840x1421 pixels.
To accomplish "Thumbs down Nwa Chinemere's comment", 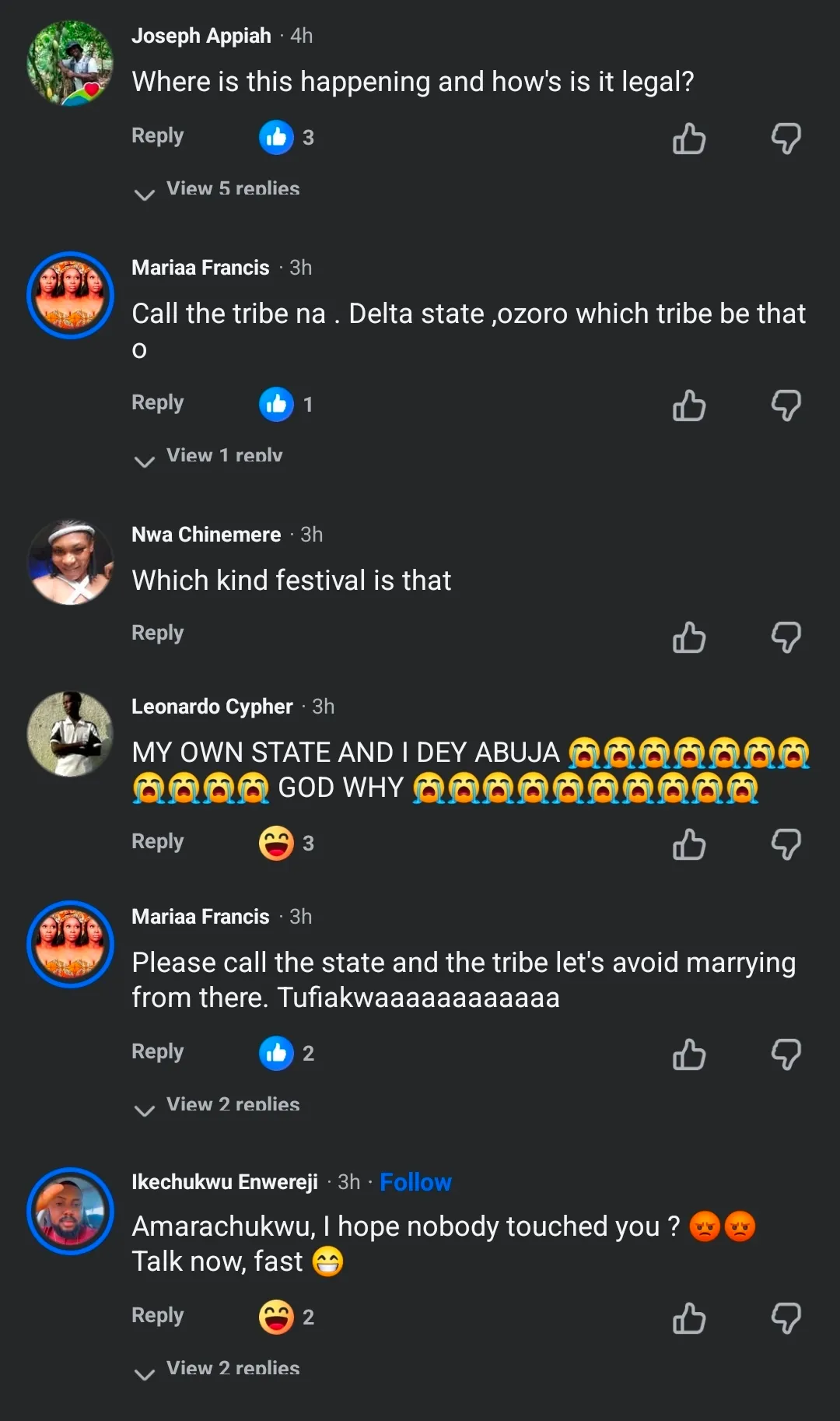I will coord(786,637).
